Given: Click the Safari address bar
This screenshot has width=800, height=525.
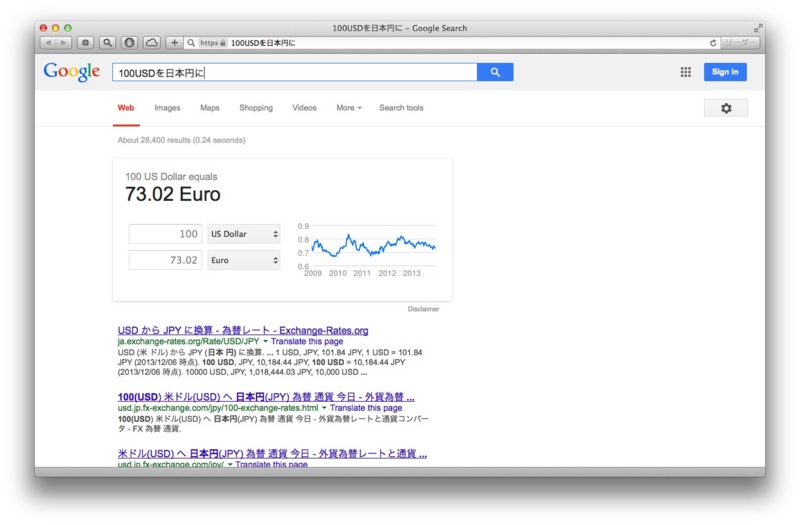Looking at the screenshot, I should (452, 43).
